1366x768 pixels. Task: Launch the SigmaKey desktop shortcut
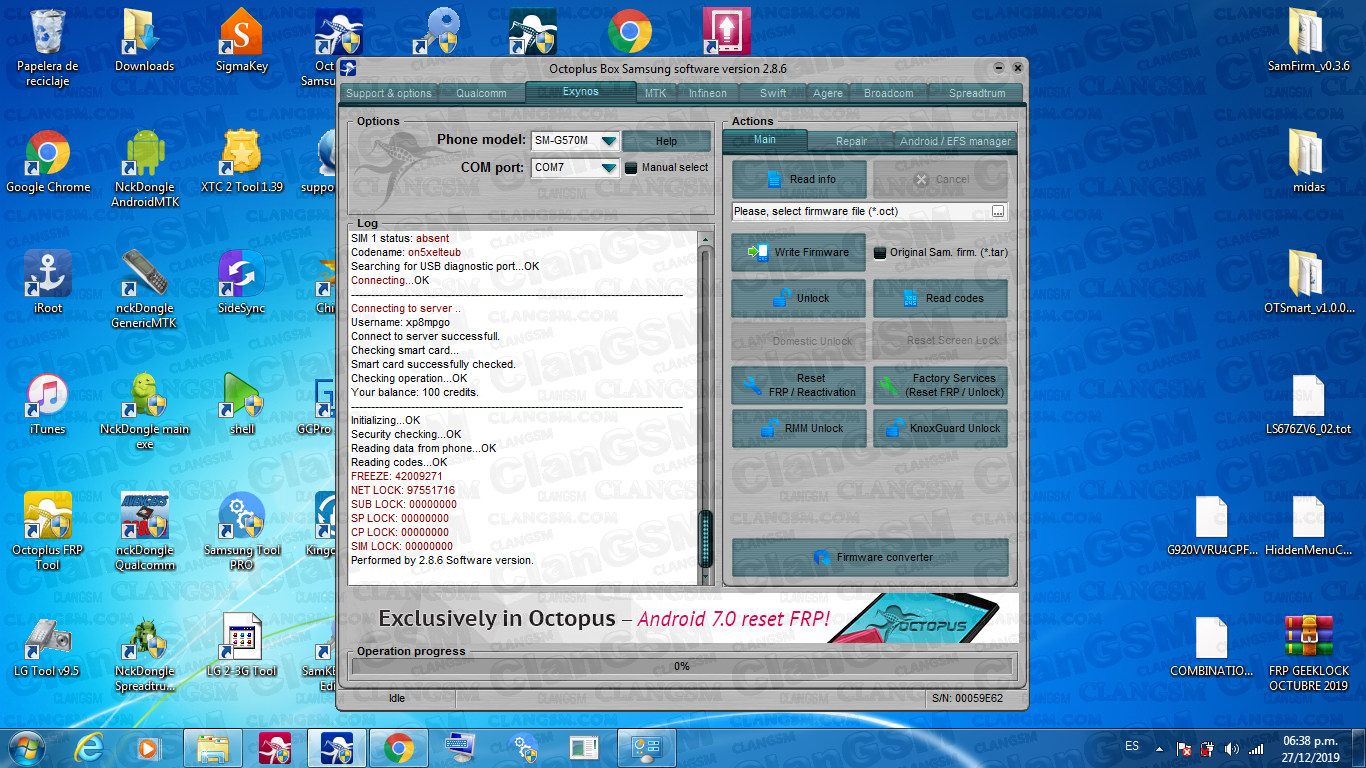click(242, 40)
